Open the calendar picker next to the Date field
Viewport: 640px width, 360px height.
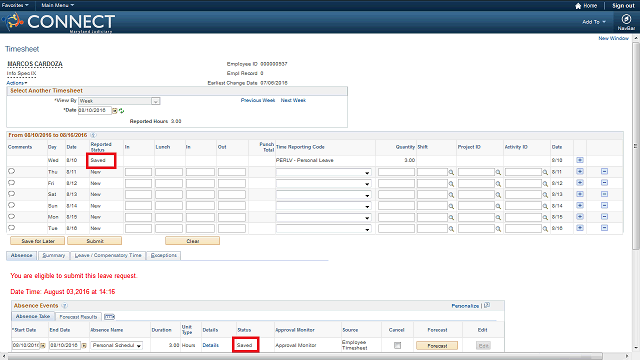click(x=115, y=111)
